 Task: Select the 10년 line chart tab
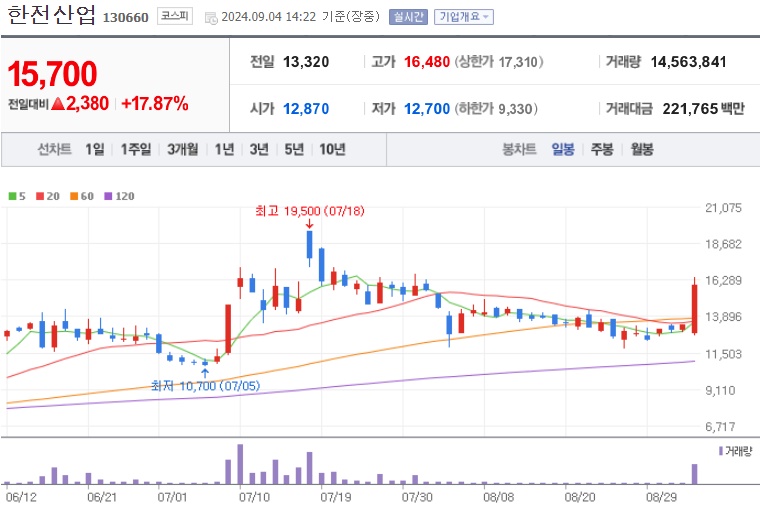(x=332, y=149)
